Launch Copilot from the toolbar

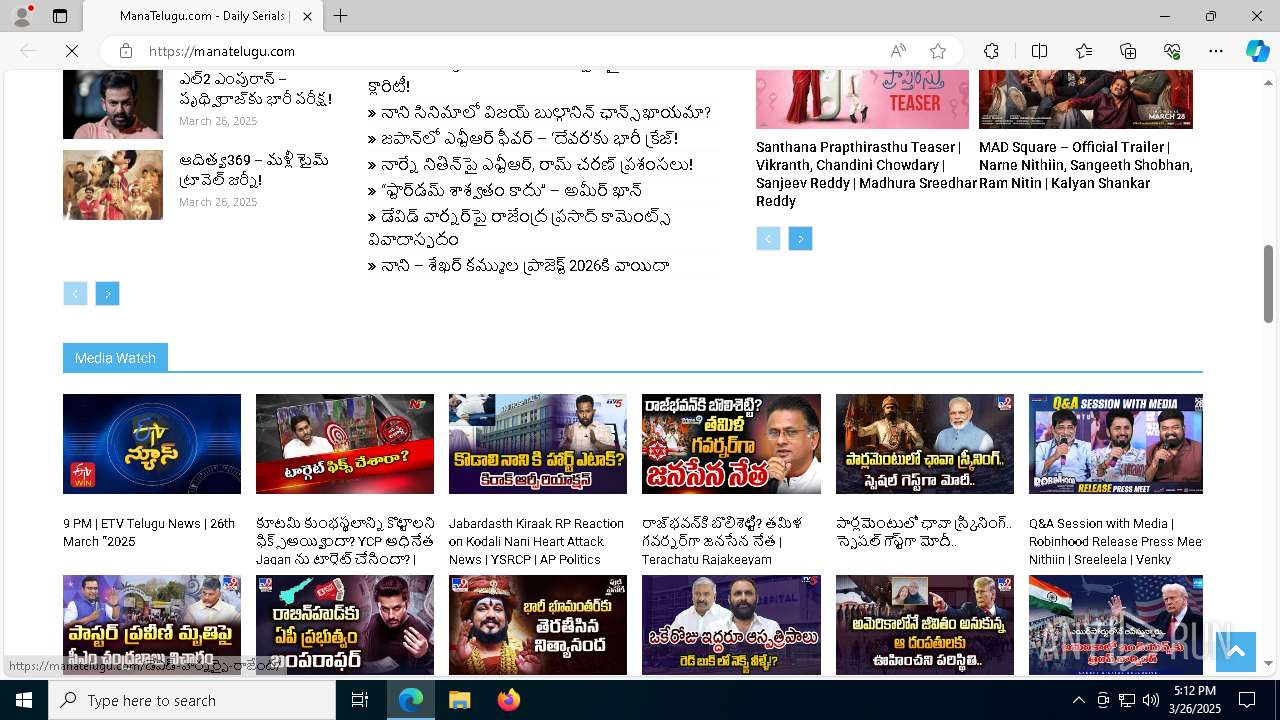pyautogui.click(x=1257, y=51)
